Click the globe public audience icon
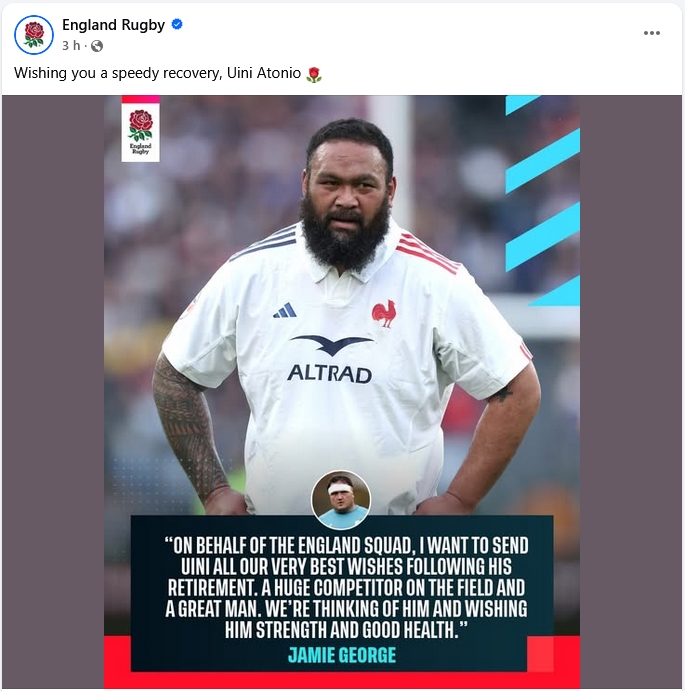Image resolution: width=685 pixels, height=691 pixels. 97,46
